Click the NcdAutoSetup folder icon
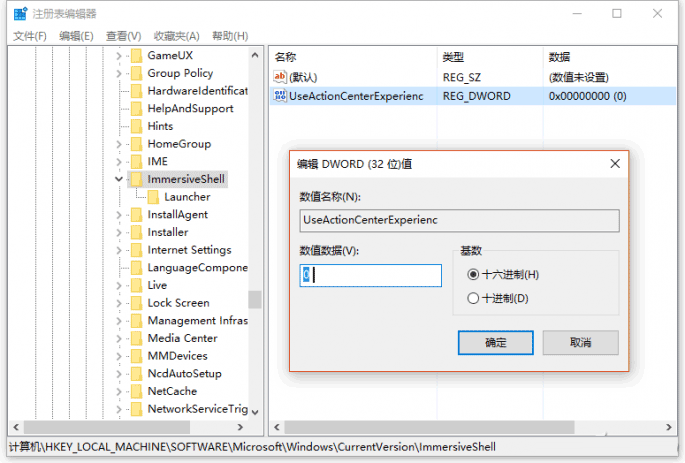Screen dimensions: 685x463 click(x=137, y=374)
